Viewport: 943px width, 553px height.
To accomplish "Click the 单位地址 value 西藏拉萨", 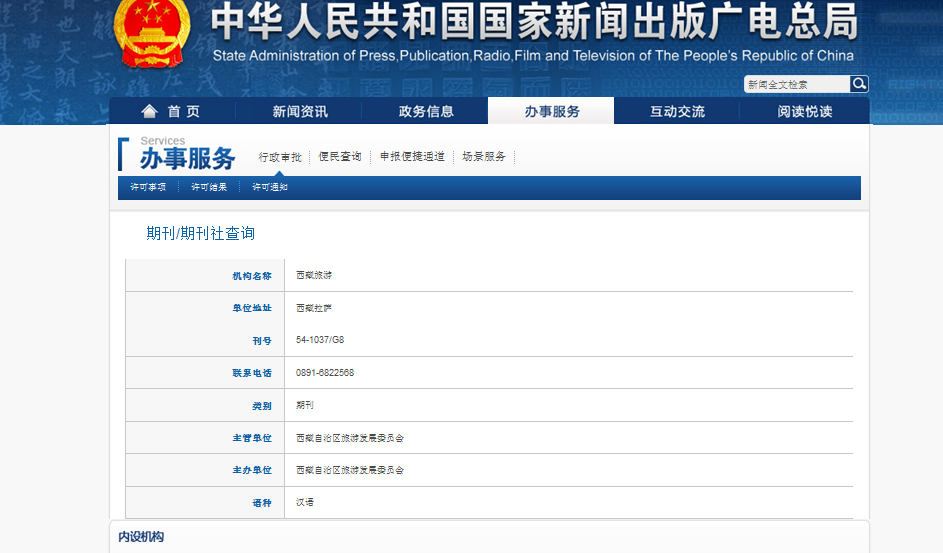I will point(314,308).
